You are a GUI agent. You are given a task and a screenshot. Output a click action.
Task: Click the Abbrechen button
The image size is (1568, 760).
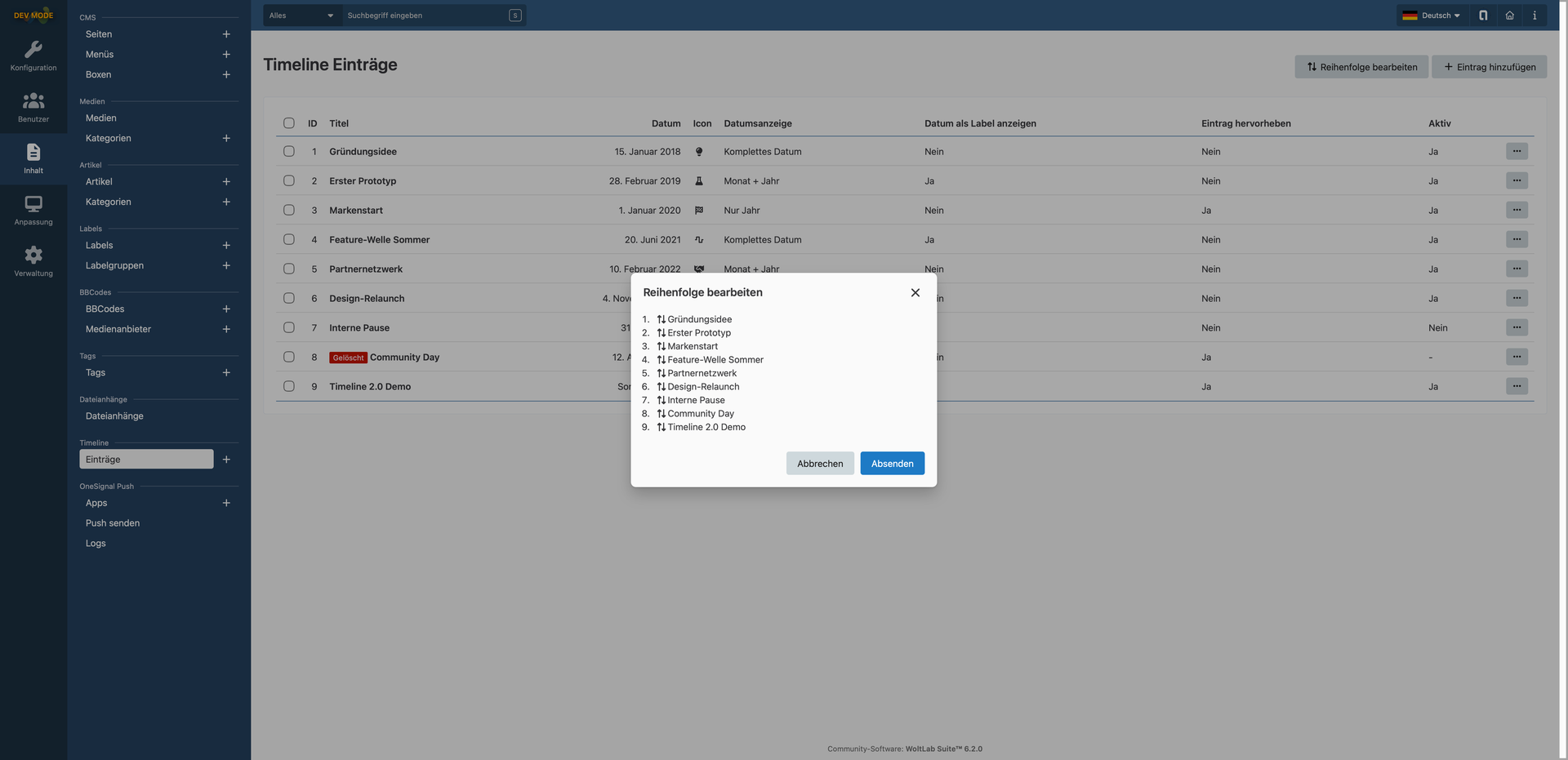[x=819, y=464]
